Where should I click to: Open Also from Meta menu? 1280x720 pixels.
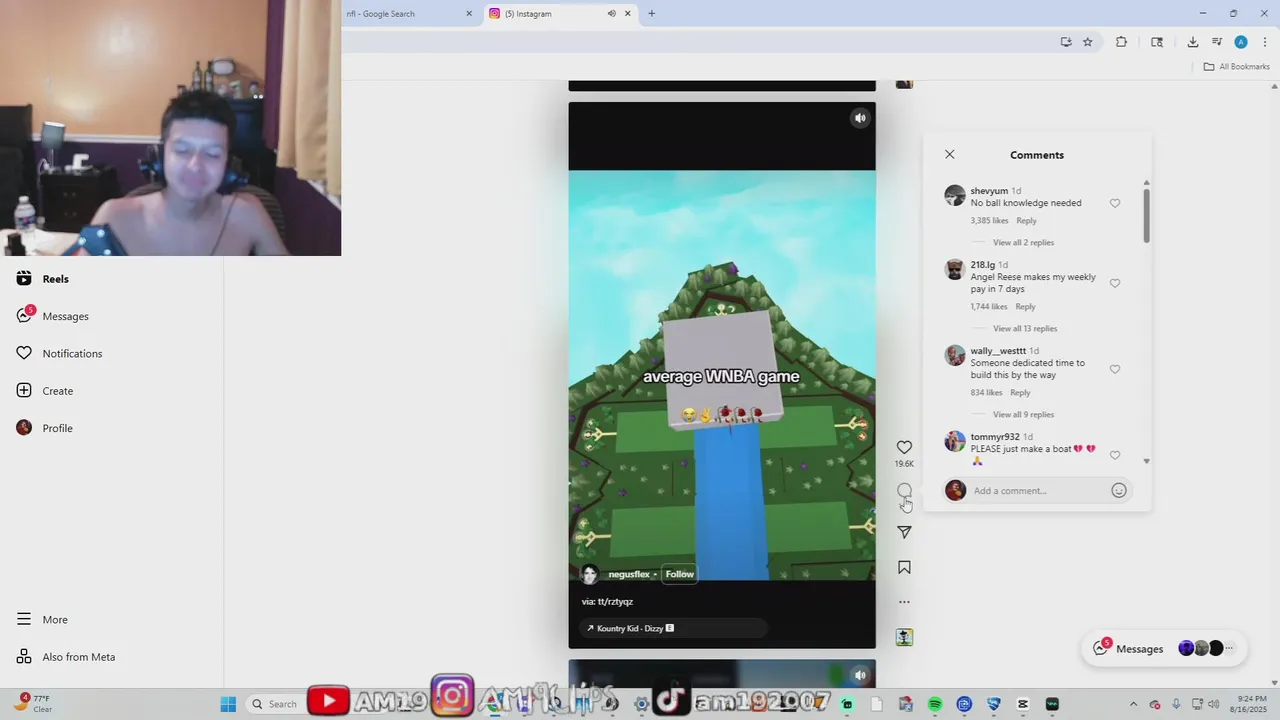tap(66, 657)
